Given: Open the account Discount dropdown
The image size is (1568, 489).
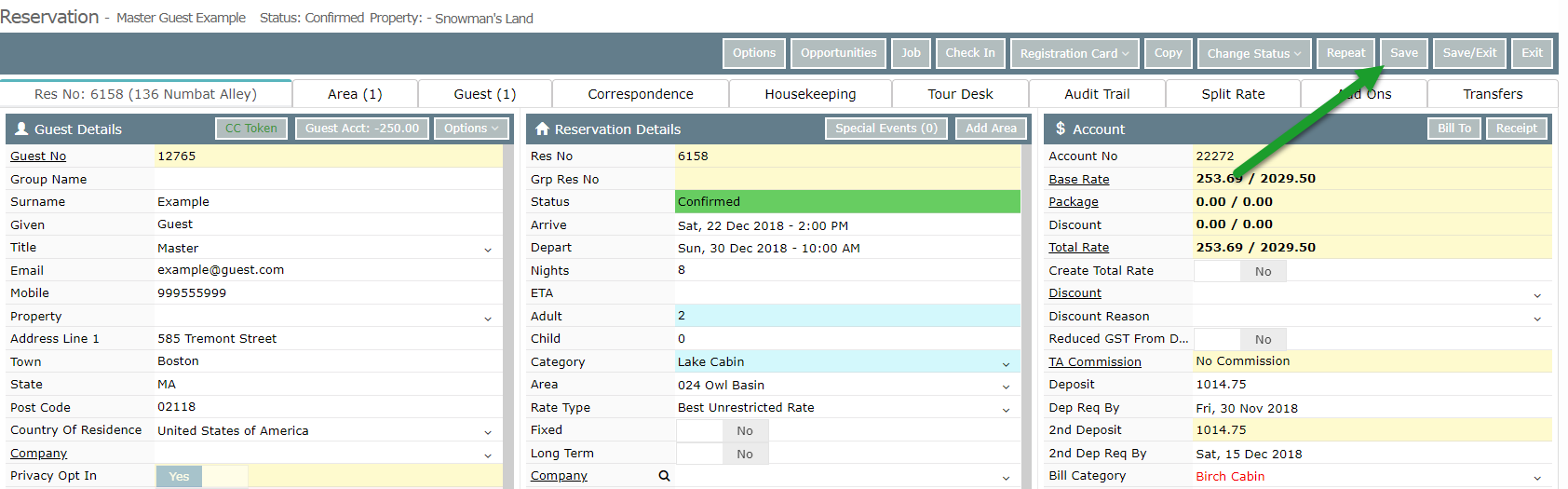Looking at the screenshot, I should pyautogui.click(x=1537, y=294).
